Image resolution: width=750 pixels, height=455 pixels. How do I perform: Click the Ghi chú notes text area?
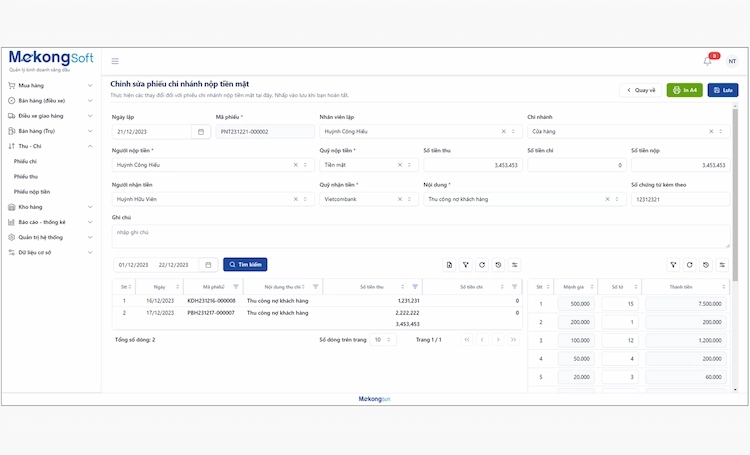click(420, 236)
